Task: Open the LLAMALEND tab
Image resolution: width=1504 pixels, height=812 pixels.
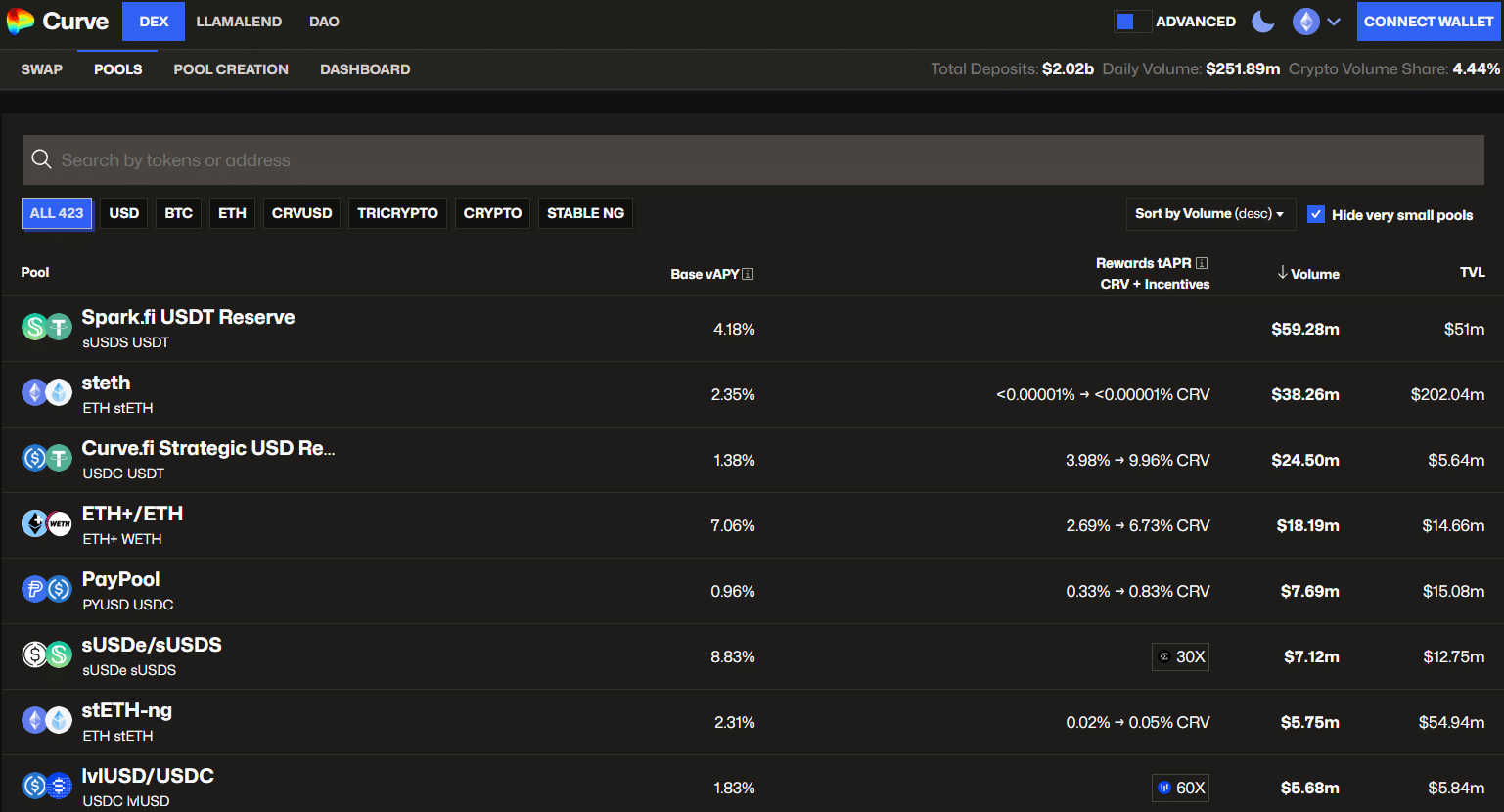Action: pyautogui.click(x=239, y=22)
